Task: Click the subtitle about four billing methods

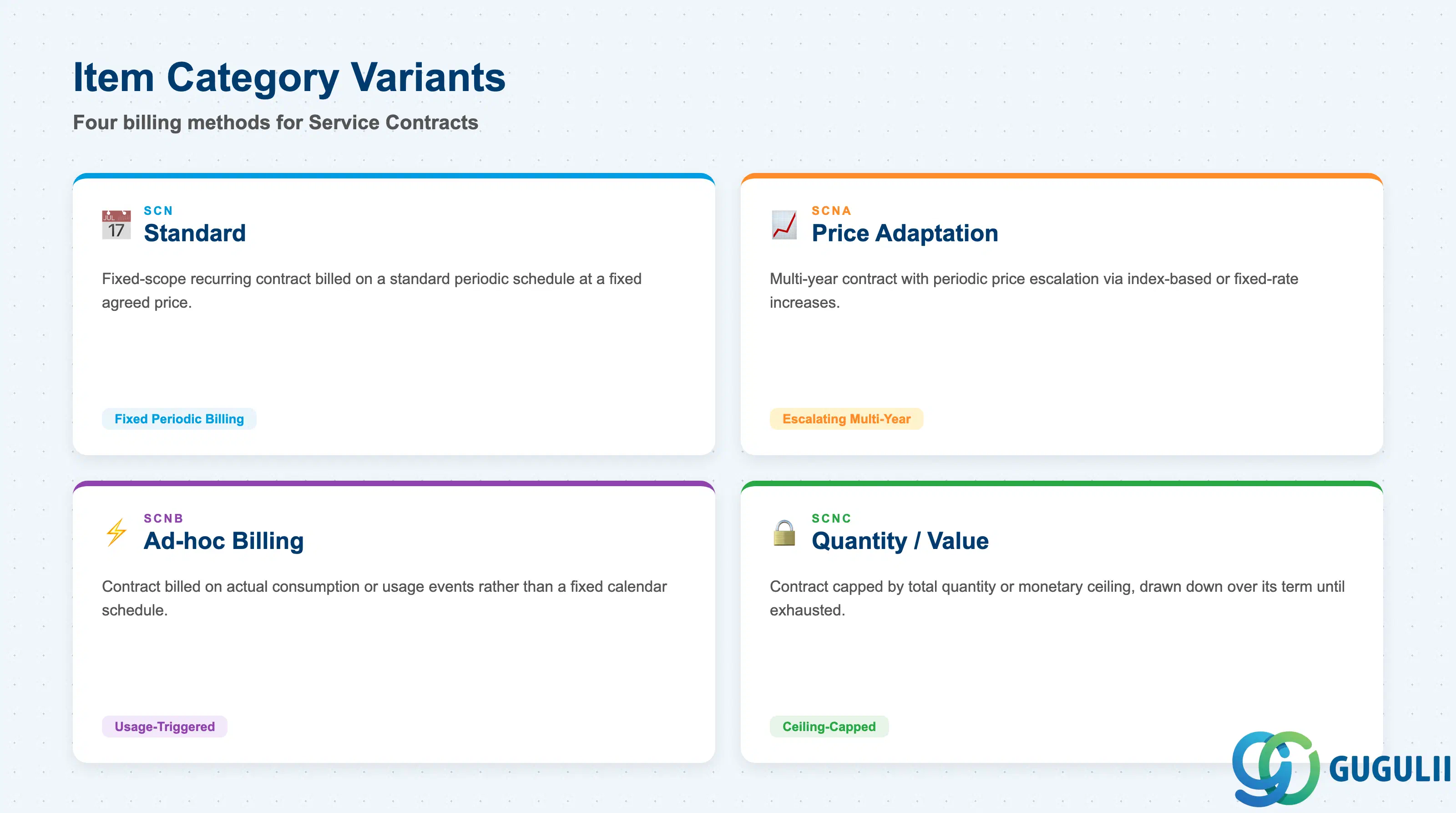Action: click(276, 122)
